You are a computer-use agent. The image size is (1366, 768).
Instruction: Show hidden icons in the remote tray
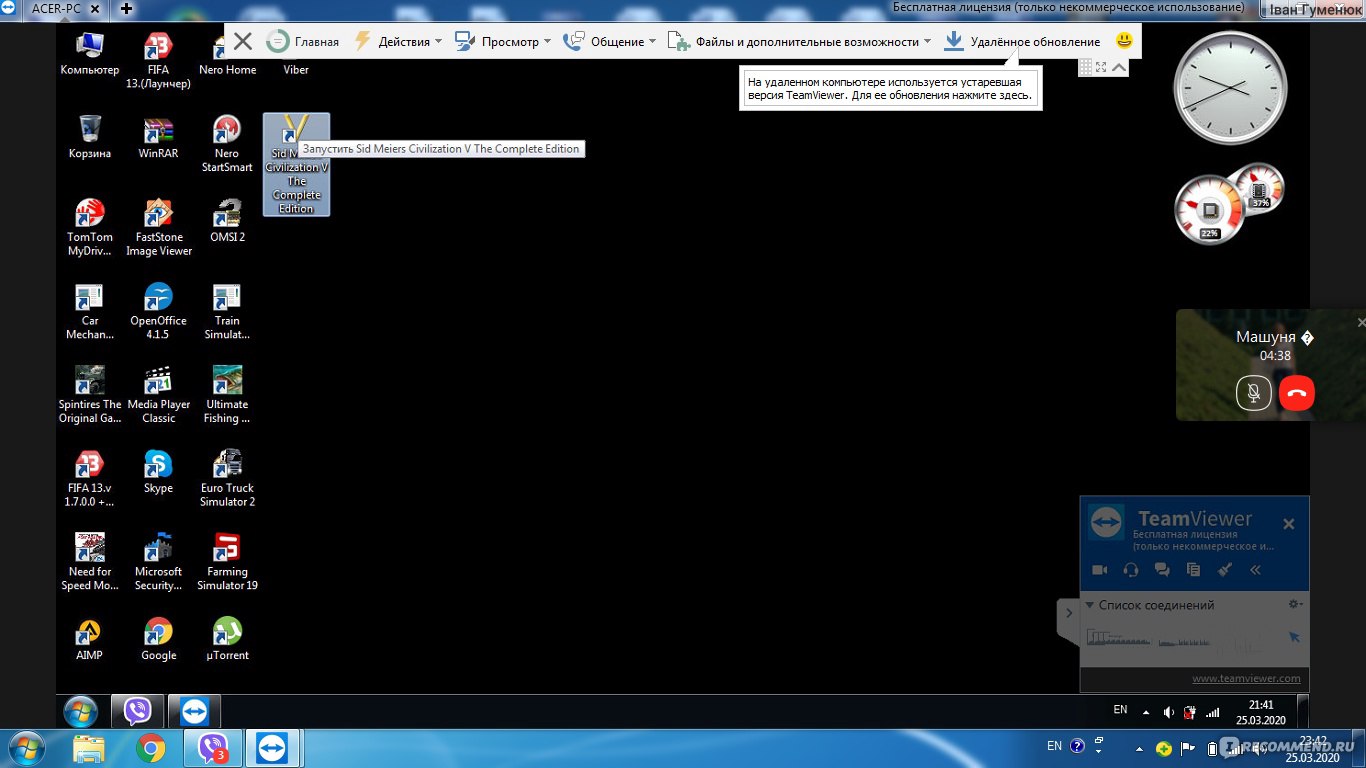pyautogui.click(x=1146, y=713)
